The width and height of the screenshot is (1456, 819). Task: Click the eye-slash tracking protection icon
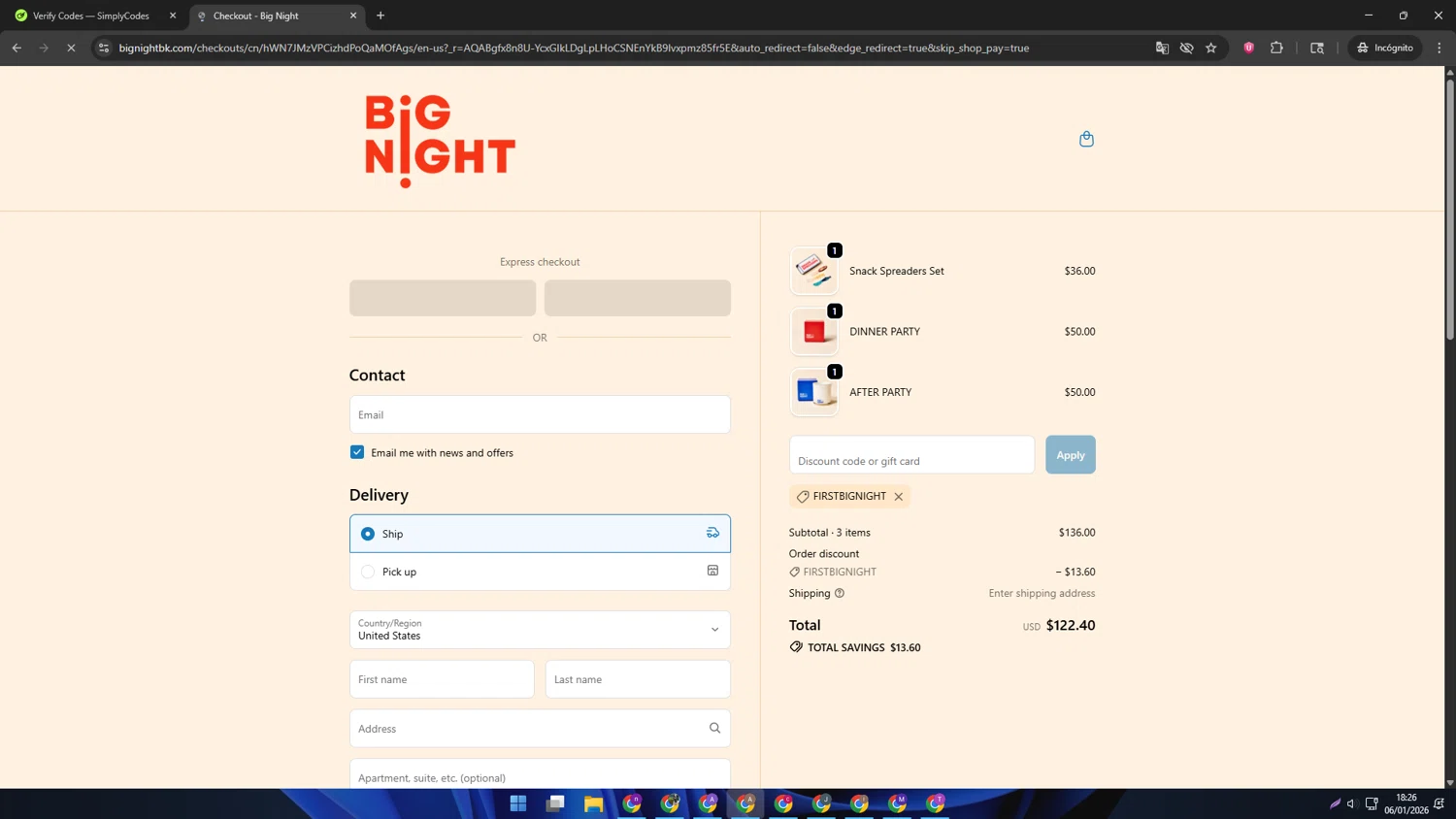coord(1186,48)
